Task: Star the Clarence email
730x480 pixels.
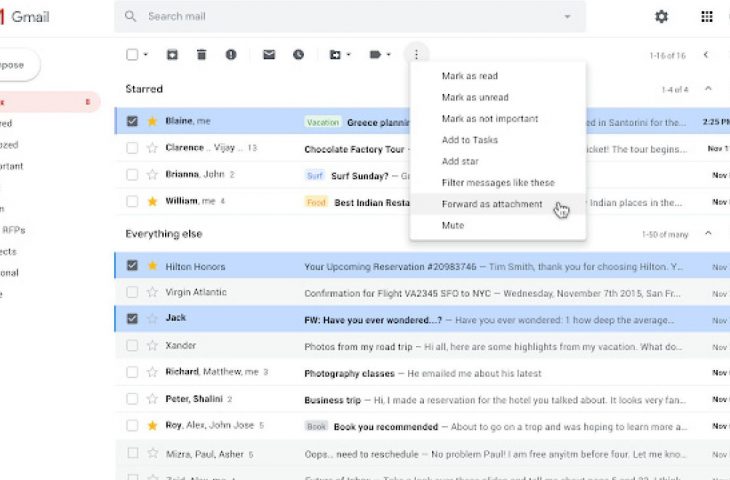Action: 152,148
